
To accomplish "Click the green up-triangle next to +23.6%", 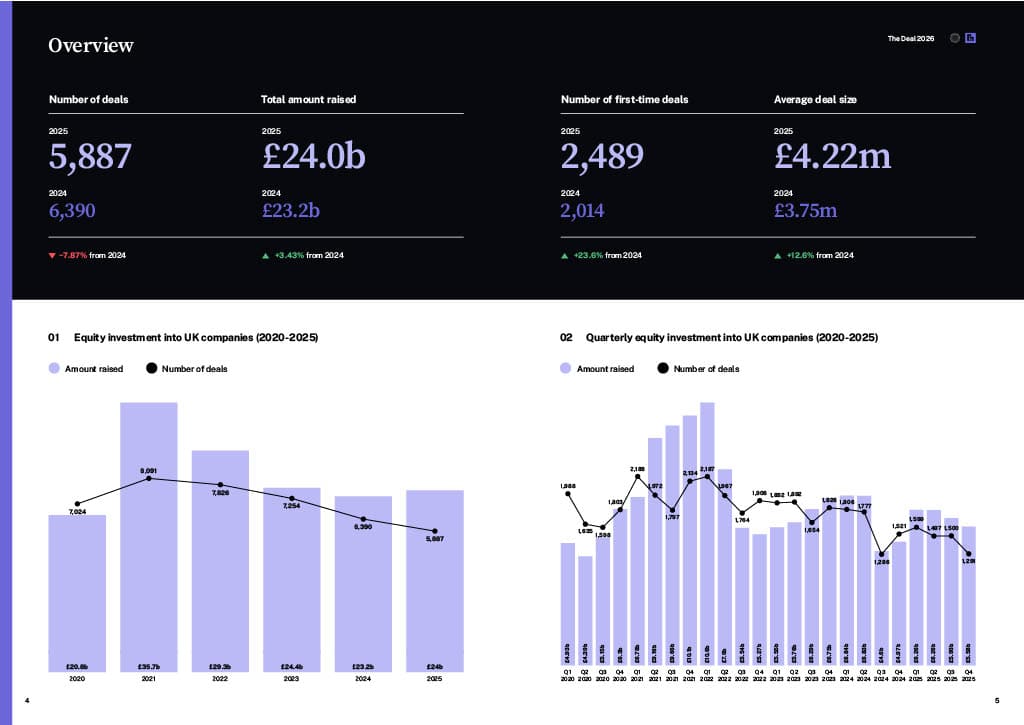I will click(565, 255).
